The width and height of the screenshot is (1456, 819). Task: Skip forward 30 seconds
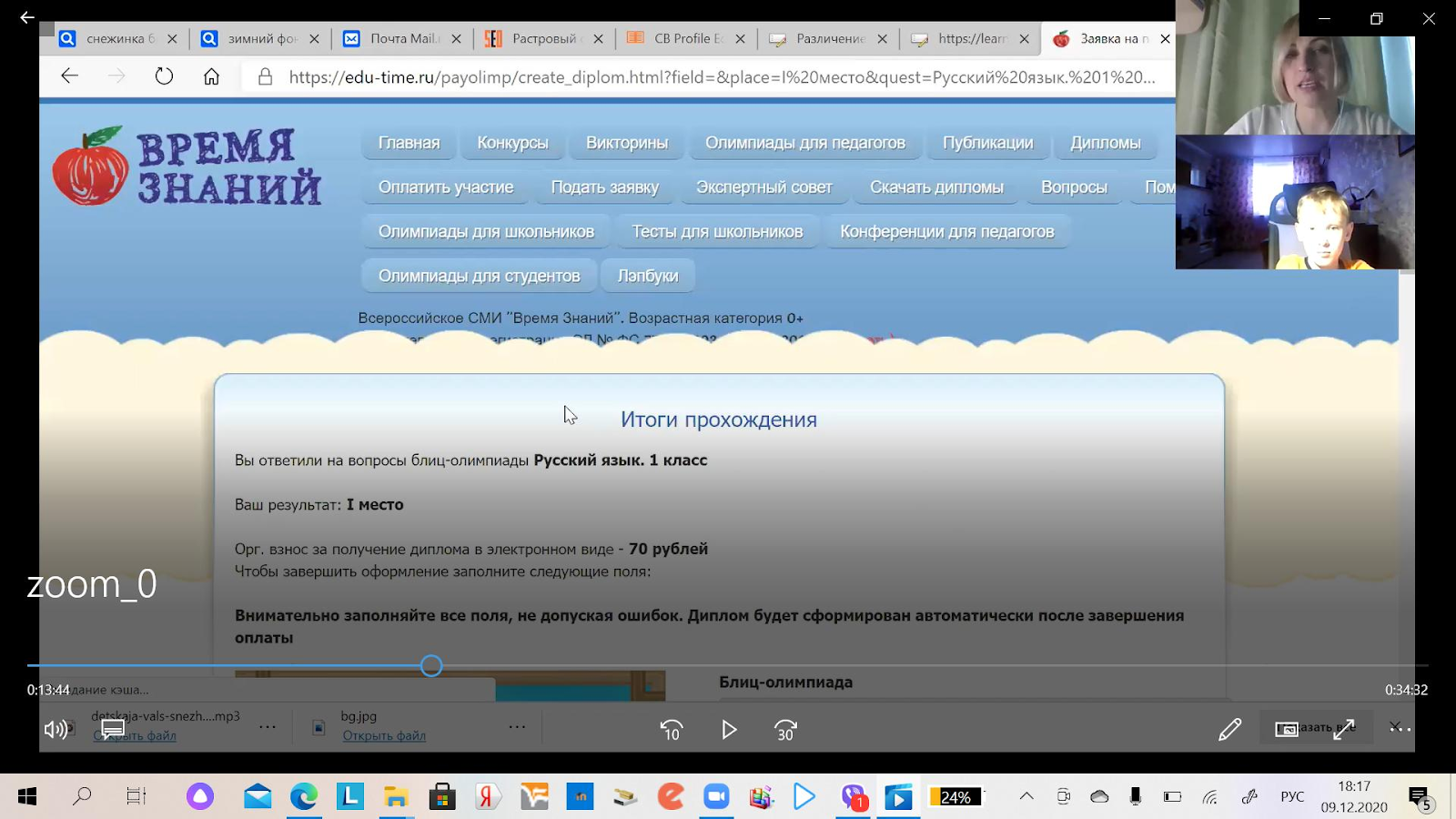785,730
